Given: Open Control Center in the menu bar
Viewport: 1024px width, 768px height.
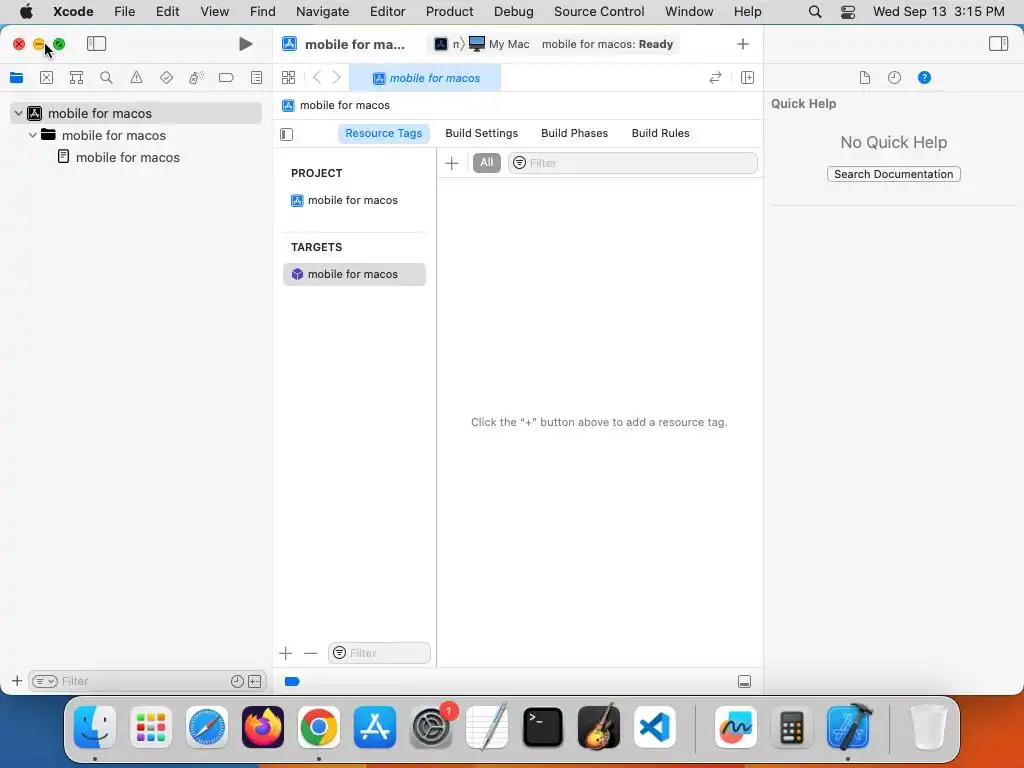Looking at the screenshot, I should click(x=848, y=11).
